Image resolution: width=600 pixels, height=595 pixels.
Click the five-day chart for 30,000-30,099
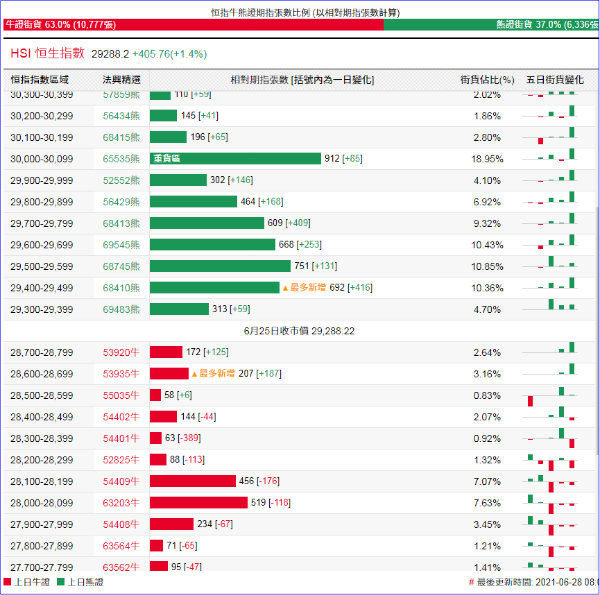(550, 156)
